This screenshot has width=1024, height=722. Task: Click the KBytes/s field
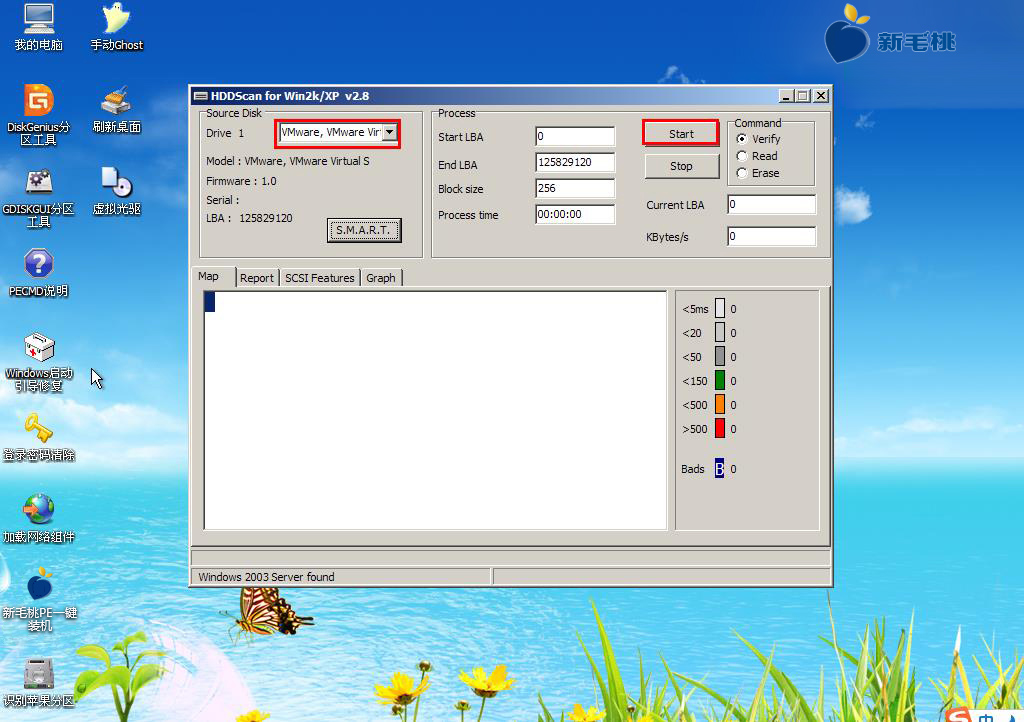(x=771, y=236)
